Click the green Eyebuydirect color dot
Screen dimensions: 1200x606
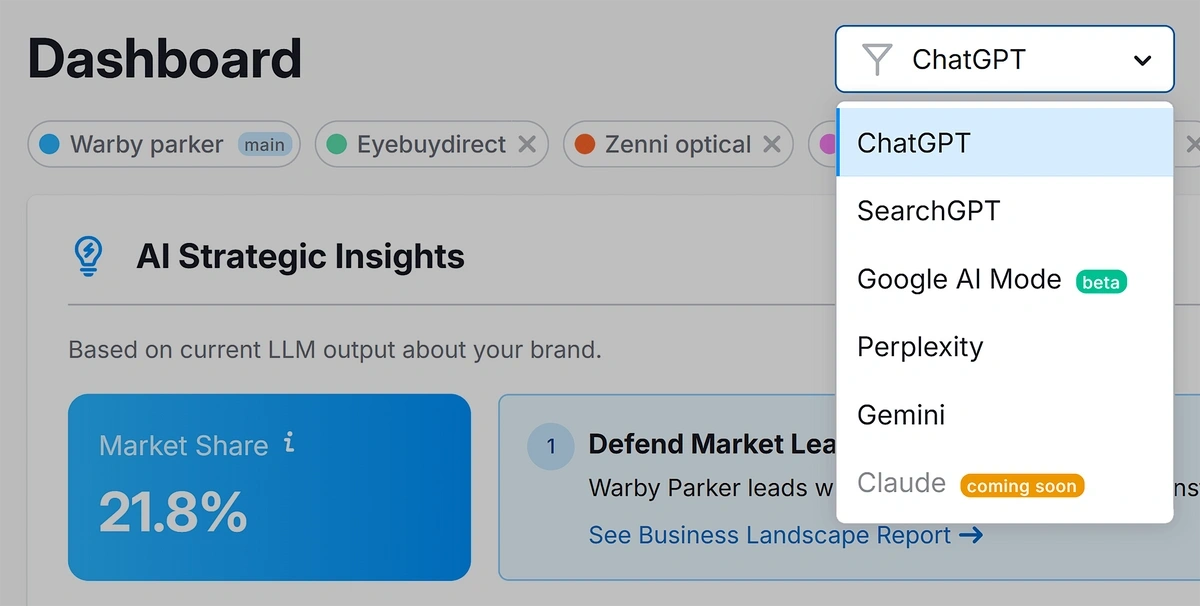337,144
